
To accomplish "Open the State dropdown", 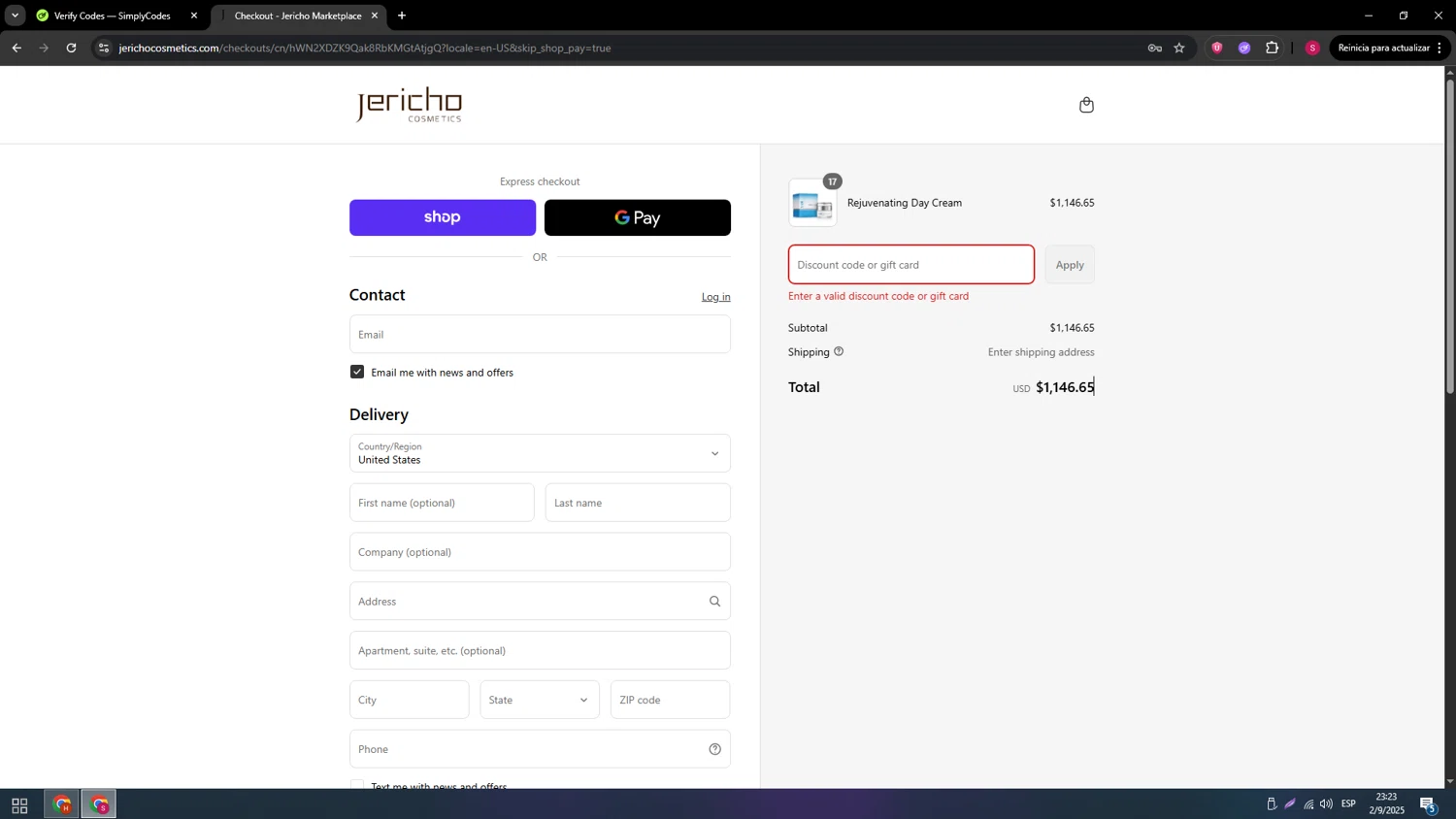I will (540, 700).
